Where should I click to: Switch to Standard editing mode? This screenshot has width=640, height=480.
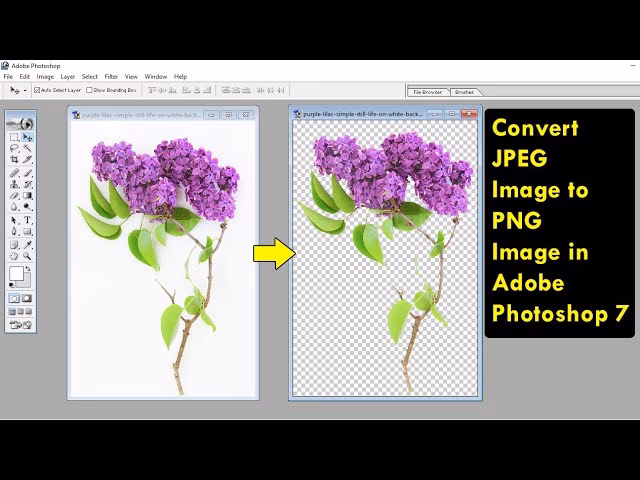pos(14,298)
